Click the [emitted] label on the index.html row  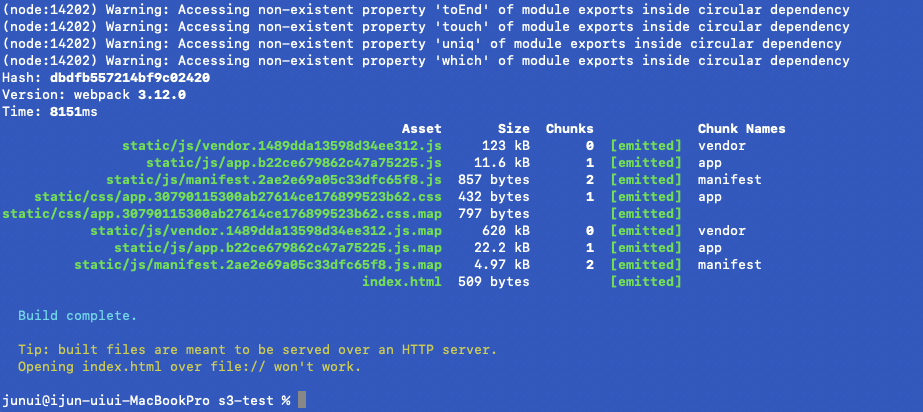(x=645, y=282)
